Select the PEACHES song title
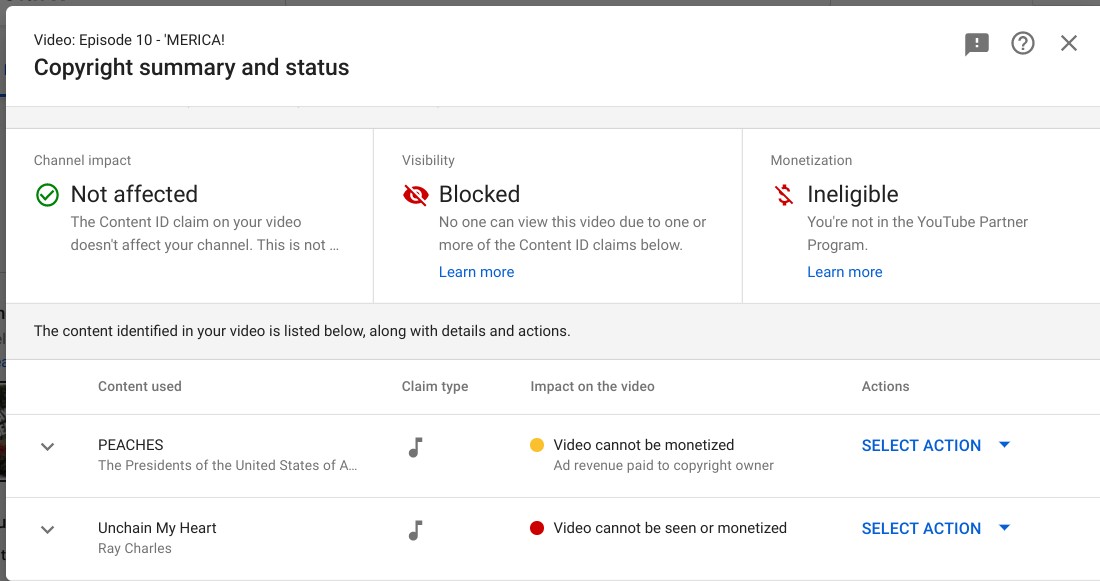Image resolution: width=1100 pixels, height=581 pixels. pos(130,445)
